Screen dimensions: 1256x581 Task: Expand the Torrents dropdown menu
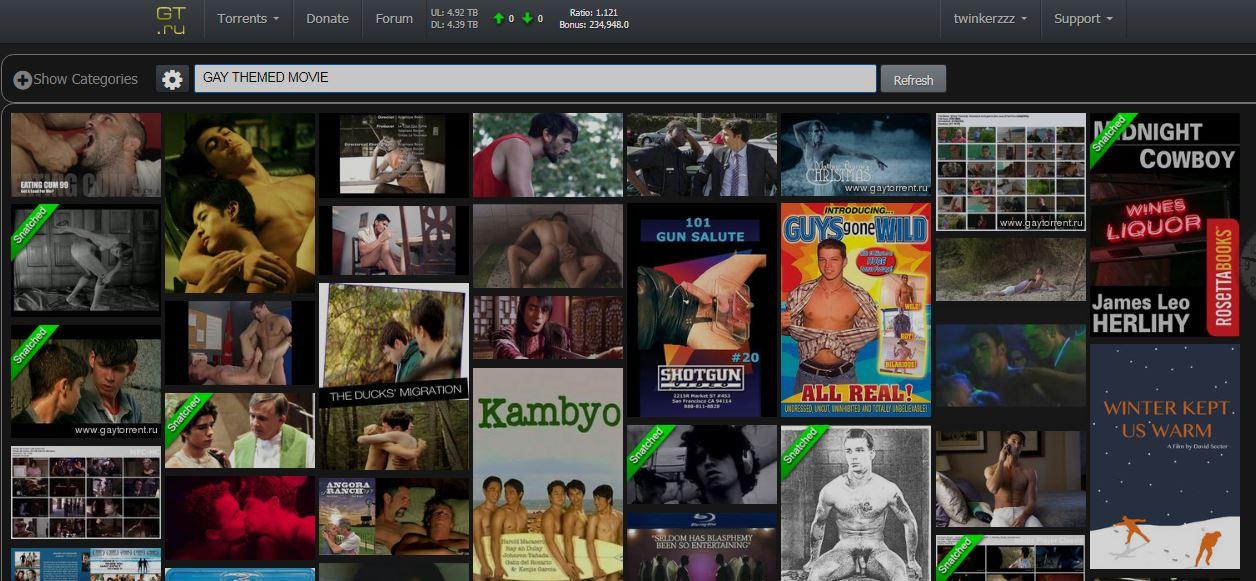(247, 19)
